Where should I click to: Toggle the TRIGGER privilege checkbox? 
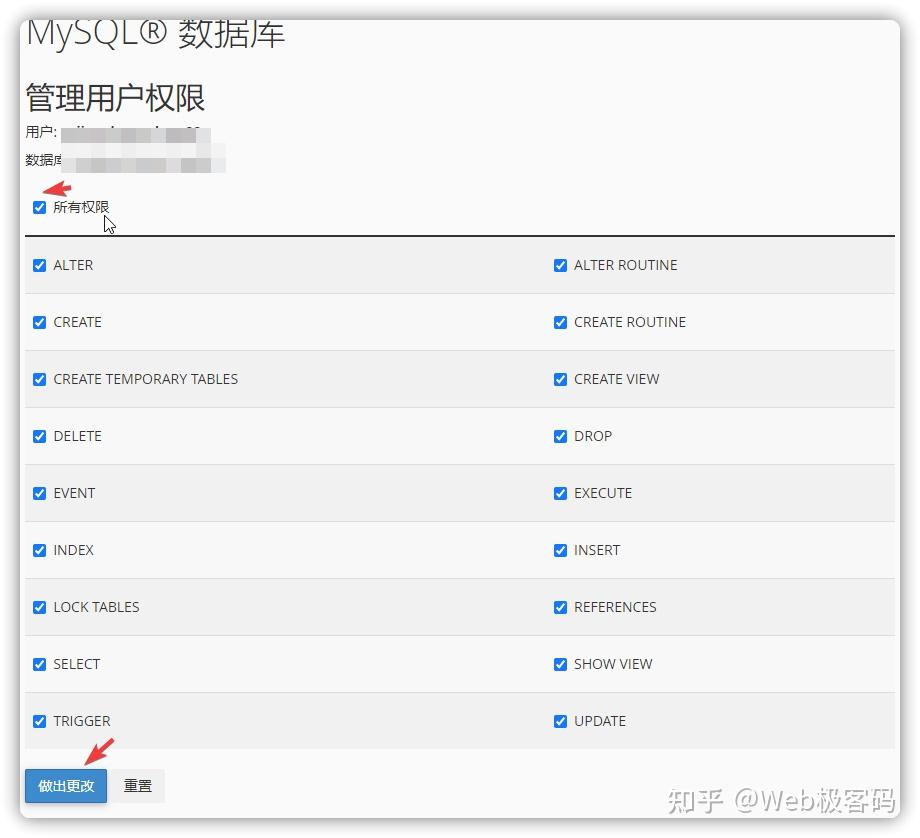[39, 721]
